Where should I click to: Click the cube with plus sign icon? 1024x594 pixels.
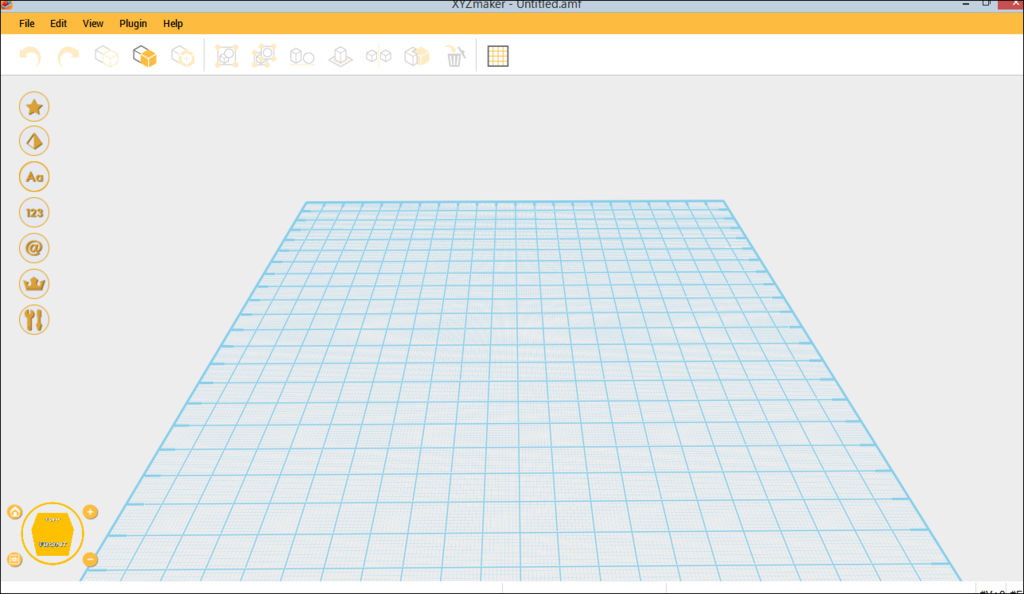[183, 56]
